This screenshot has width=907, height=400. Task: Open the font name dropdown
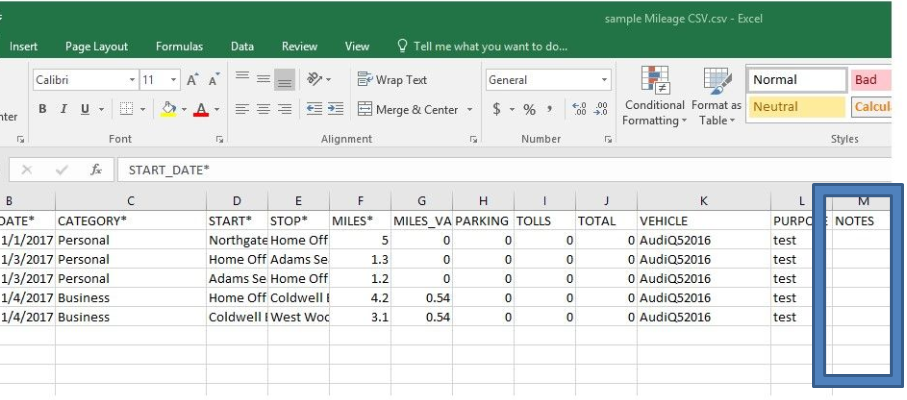pos(131,80)
